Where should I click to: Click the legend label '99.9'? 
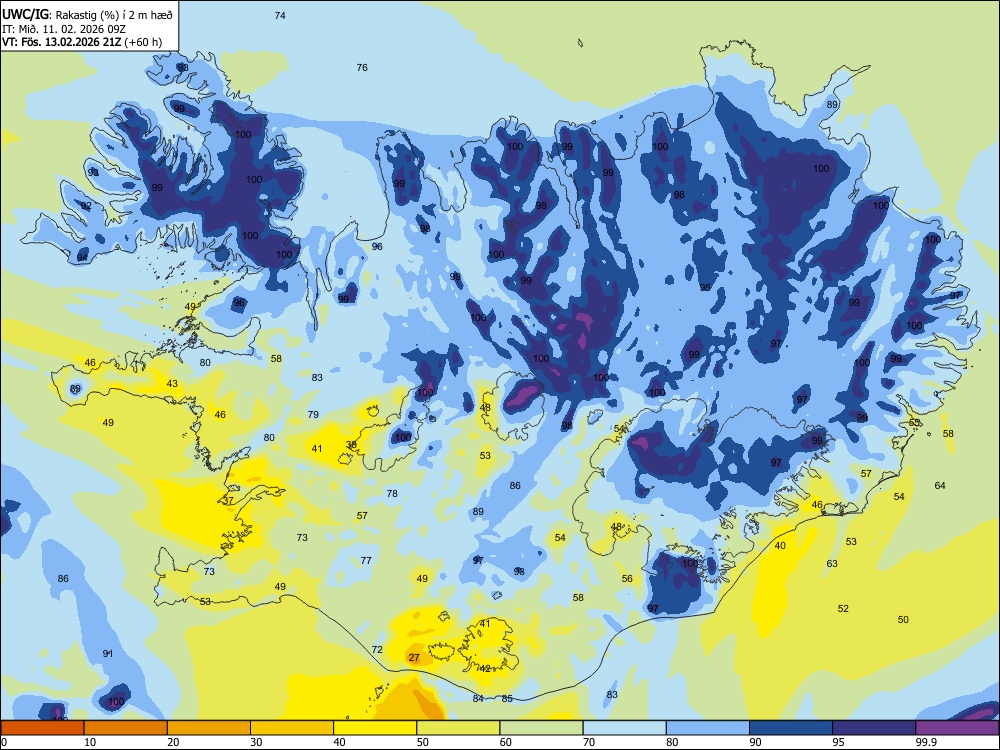926,742
